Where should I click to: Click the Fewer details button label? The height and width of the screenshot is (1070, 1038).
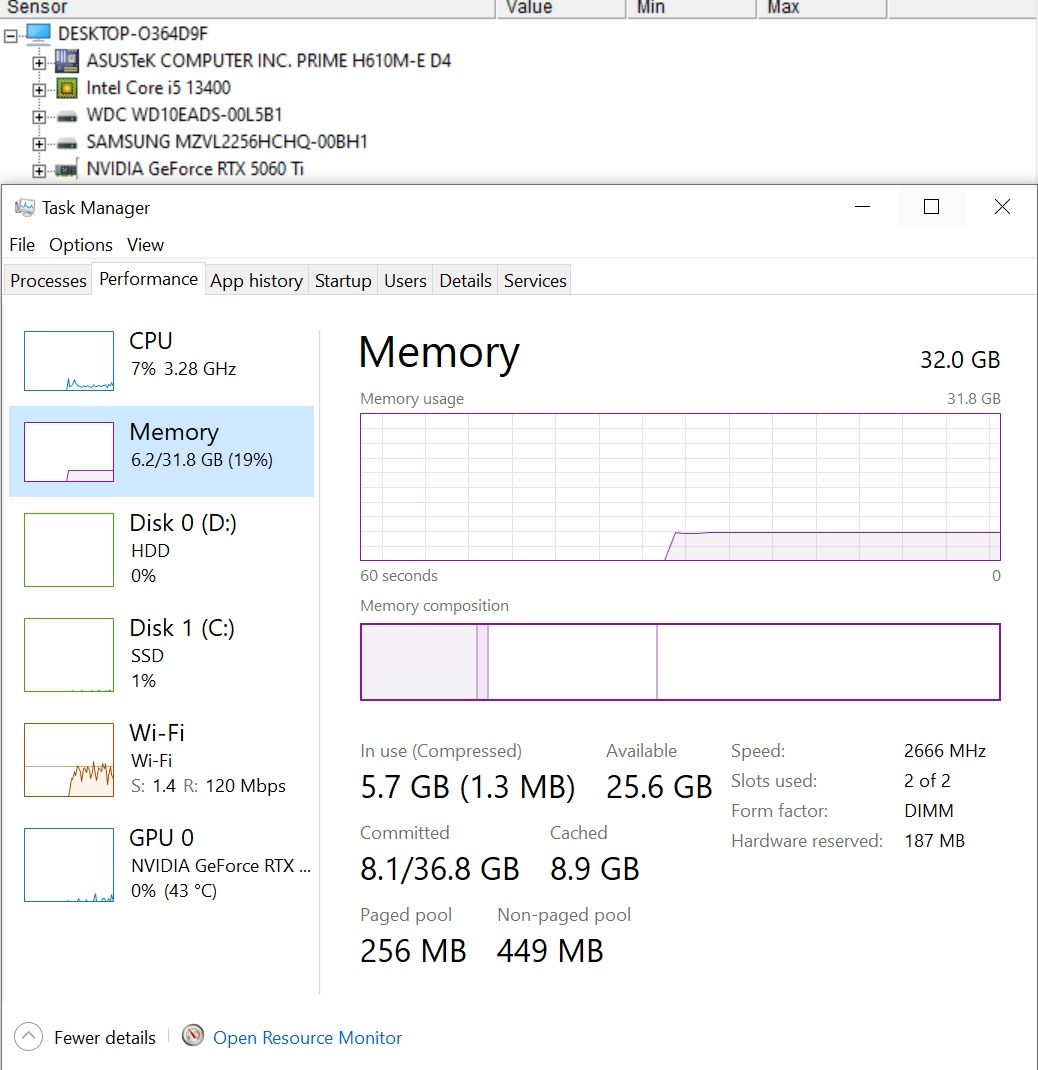105,1037
